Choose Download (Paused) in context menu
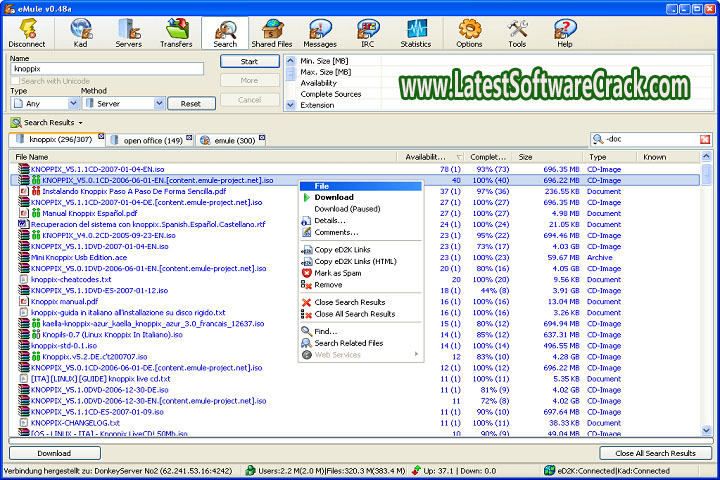Image resolution: width=720 pixels, height=480 pixels. (360, 209)
